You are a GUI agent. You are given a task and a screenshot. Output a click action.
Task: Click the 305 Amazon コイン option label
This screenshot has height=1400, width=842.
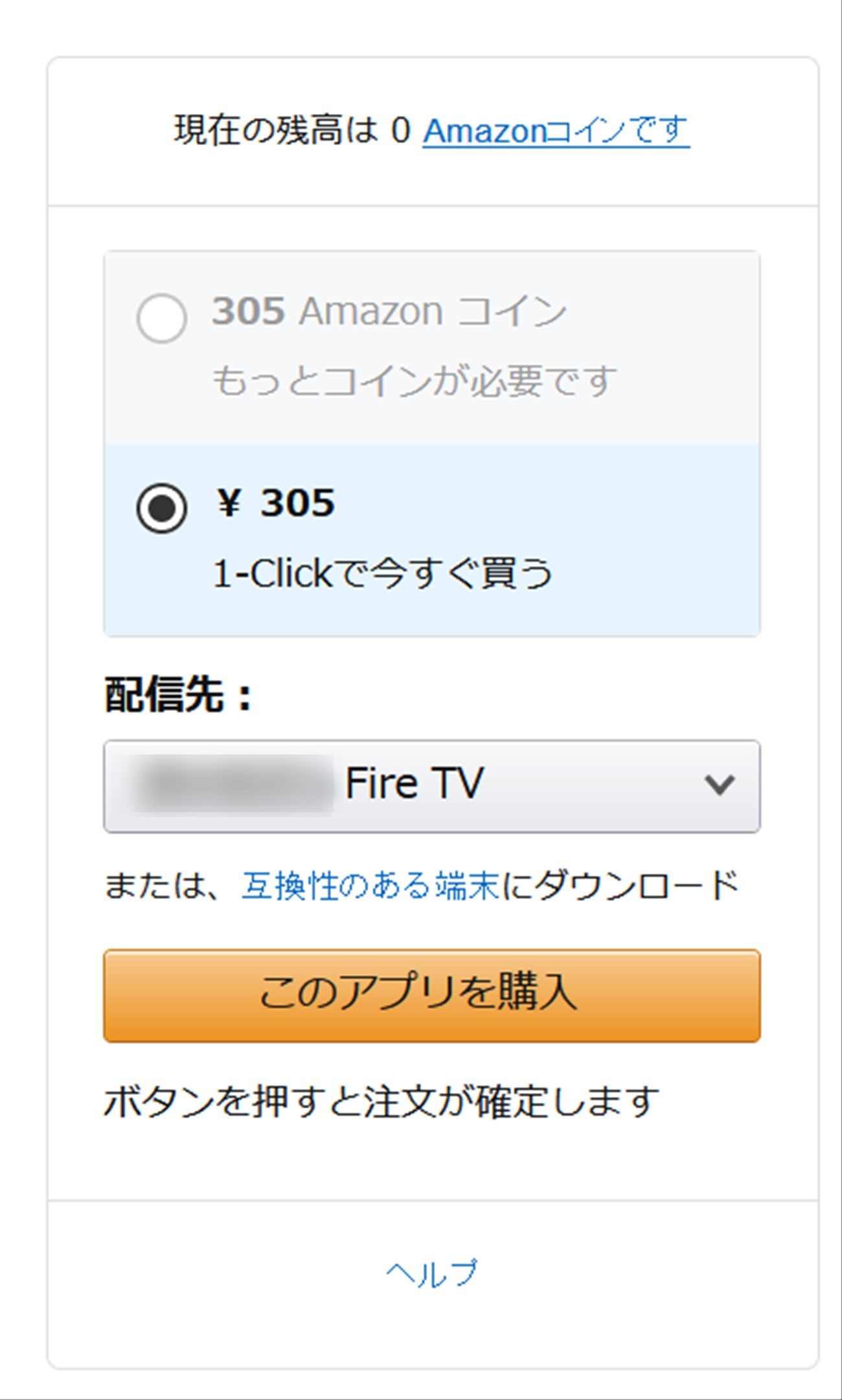click(x=389, y=311)
